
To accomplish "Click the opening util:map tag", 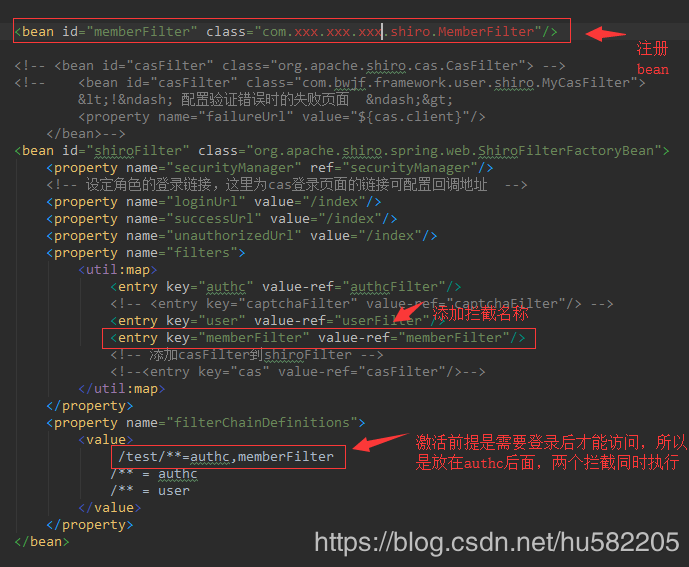I will (118, 270).
